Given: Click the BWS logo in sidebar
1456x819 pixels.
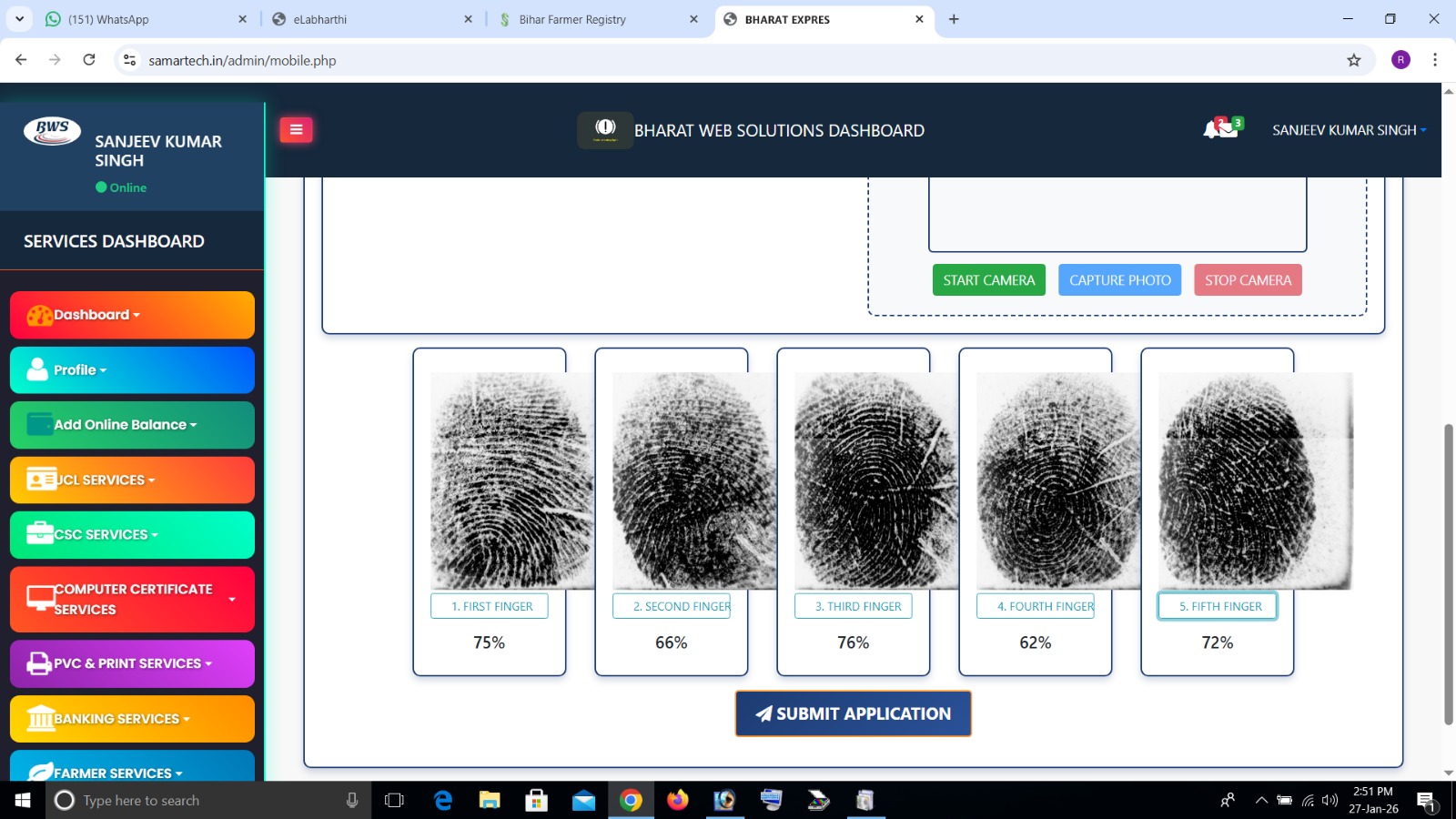Looking at the screenshot, I should pyautogui.click(x=52, y=131).
